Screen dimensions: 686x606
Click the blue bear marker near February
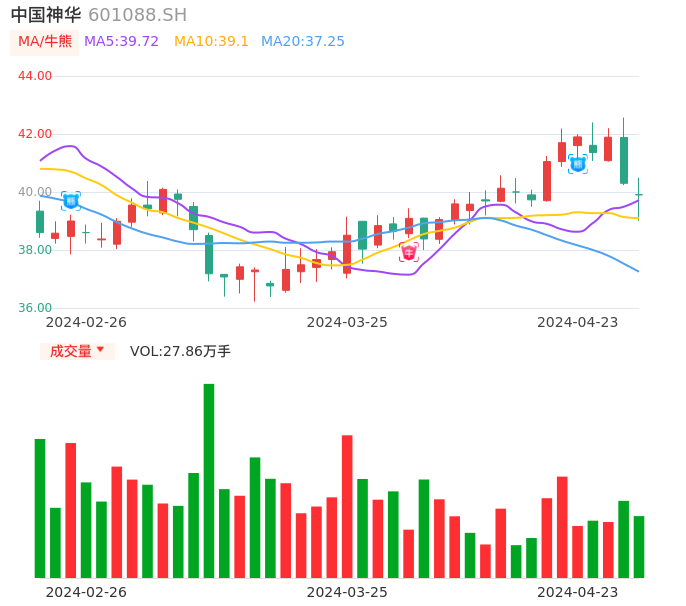click(71, 201)
